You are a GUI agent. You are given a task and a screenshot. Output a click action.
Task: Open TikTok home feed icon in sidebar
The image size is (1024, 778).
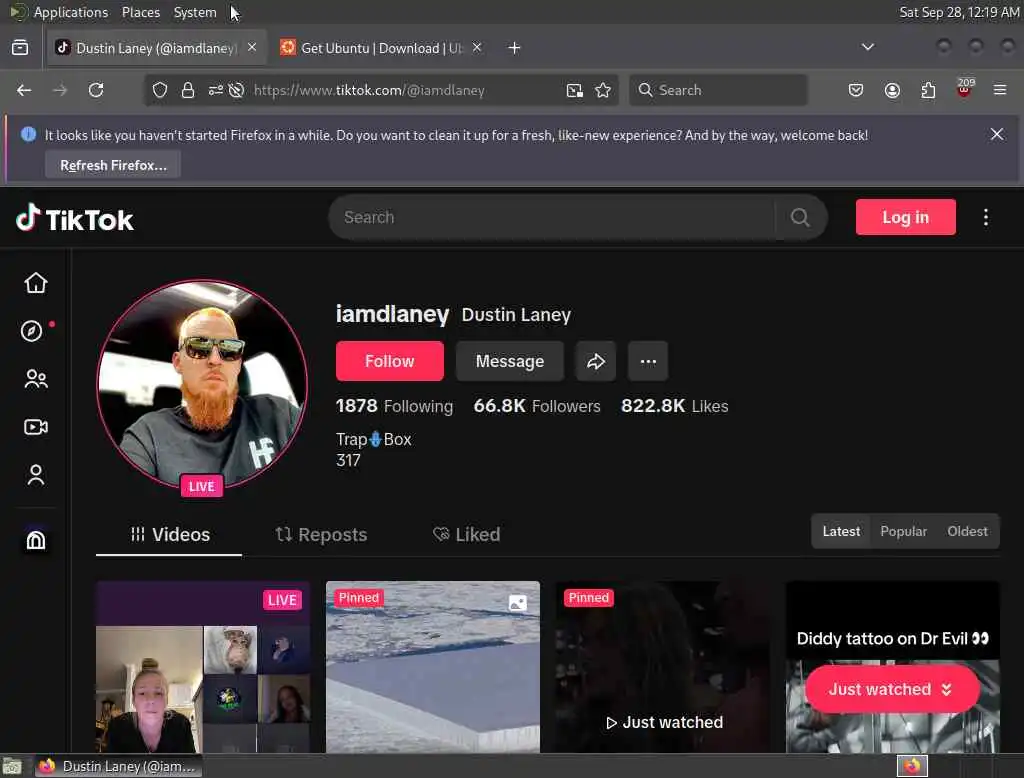point(35,283)
